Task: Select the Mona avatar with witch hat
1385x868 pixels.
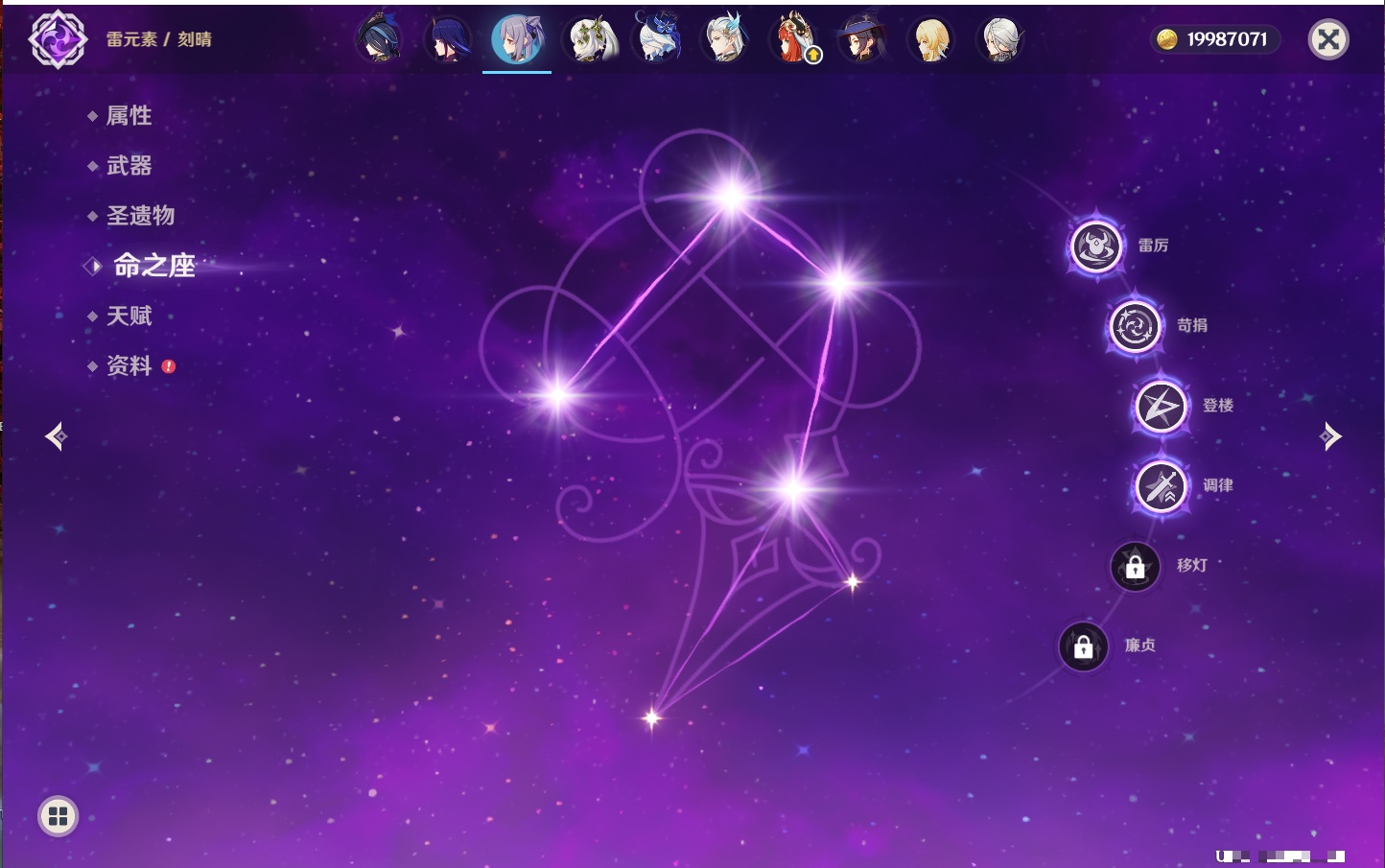Action: pyautogui.click(x=862, y=39)
